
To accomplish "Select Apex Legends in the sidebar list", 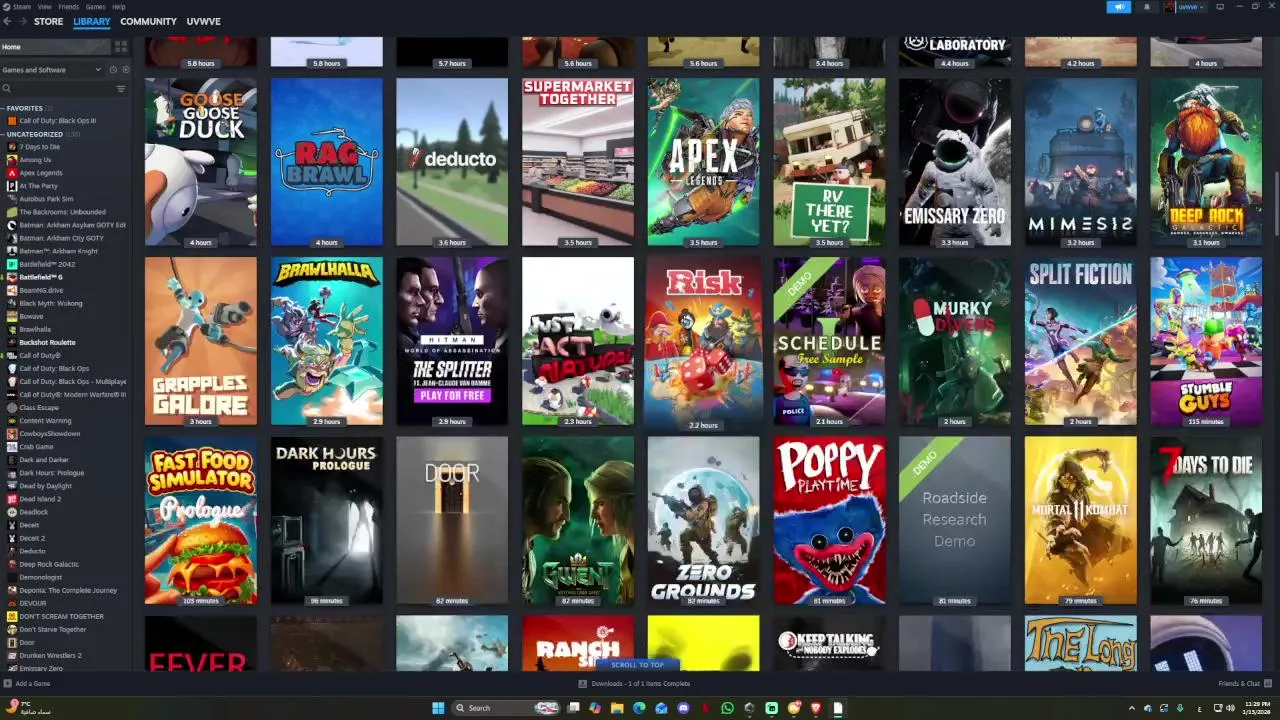I will [x=41, y=173].
